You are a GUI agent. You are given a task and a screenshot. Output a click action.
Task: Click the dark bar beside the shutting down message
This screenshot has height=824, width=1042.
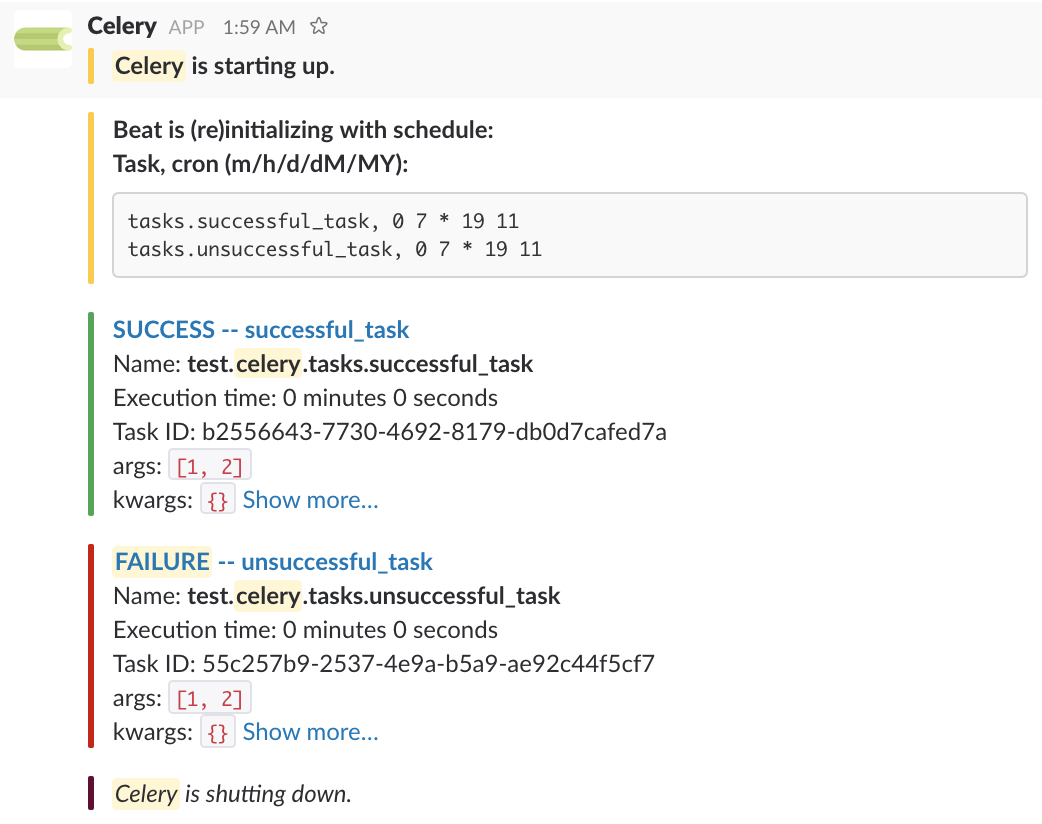tap(91, 794)
